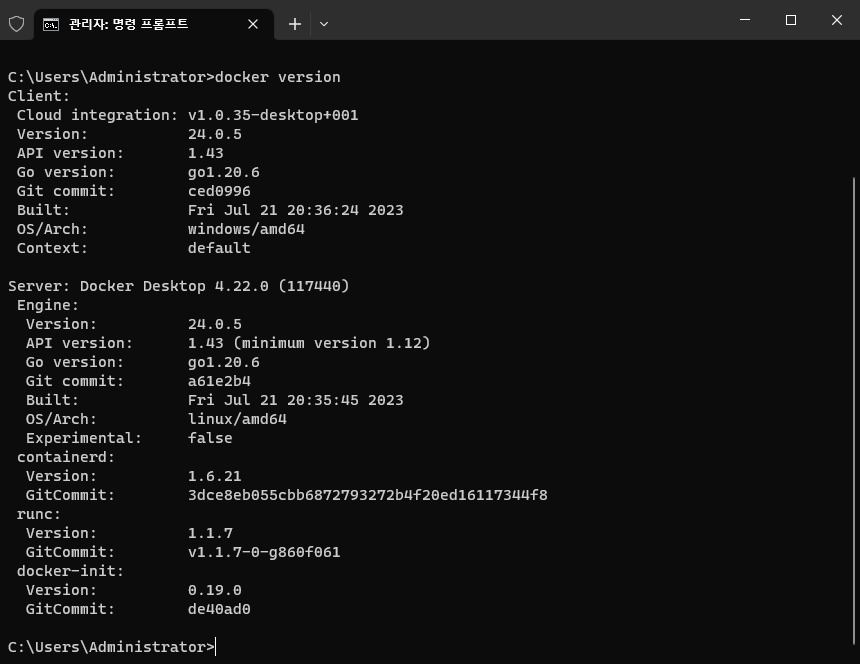The height and width of the screenshot is (664, 860).
Task: Click 'v1.0.35-desktop+001' Cloud integration value
Action: point(273,115)
